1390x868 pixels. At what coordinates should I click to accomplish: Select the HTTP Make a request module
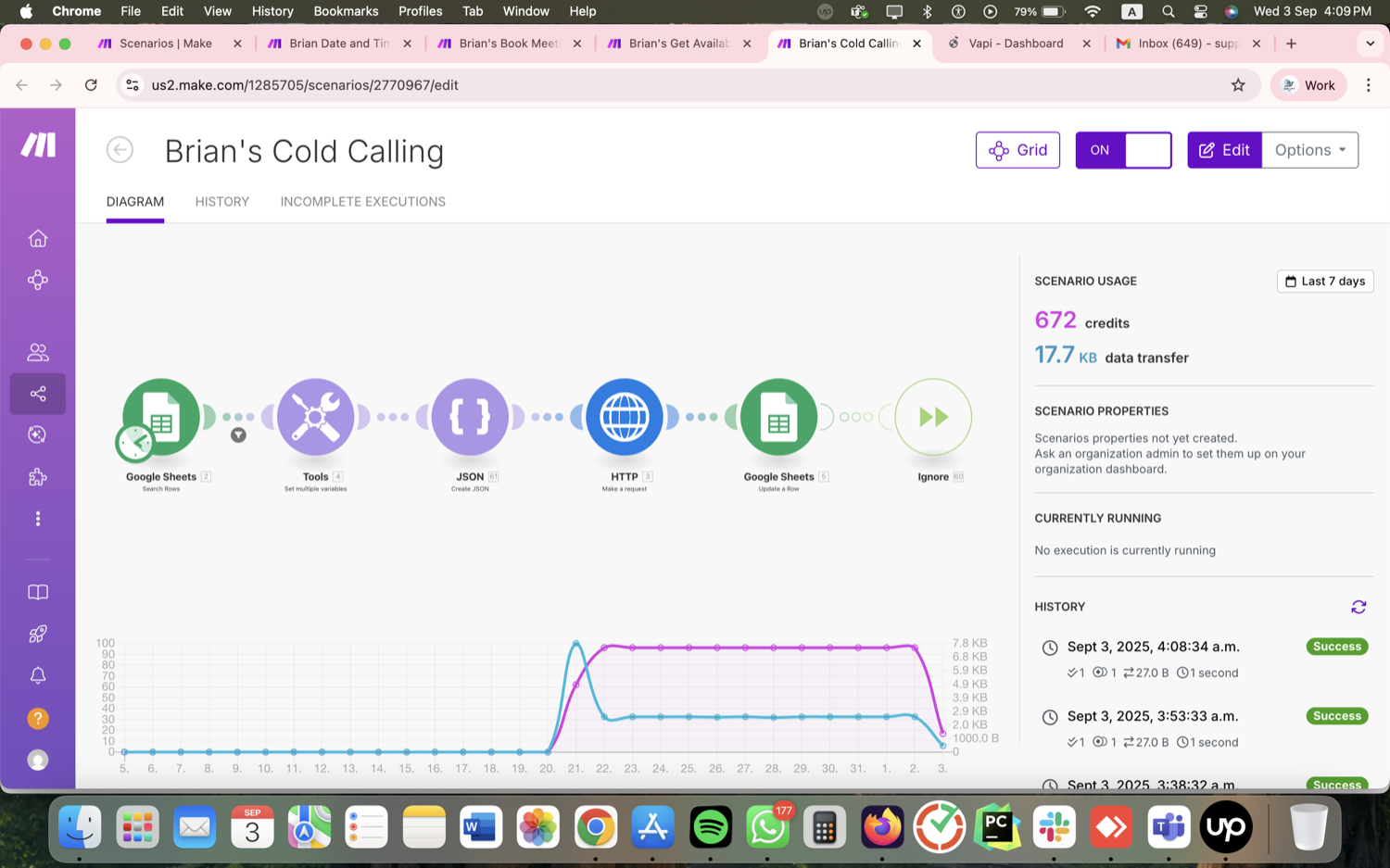pyautogui.click(x=625, y=417)
